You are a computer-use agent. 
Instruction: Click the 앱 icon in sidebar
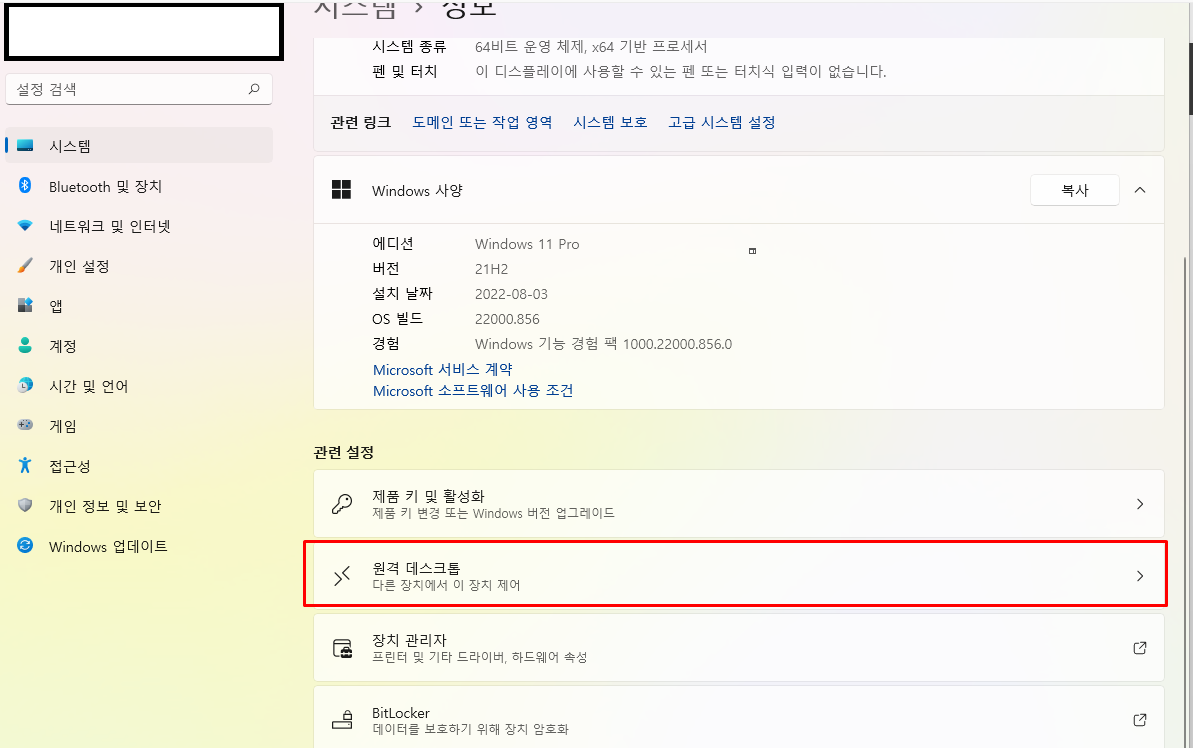25,306
